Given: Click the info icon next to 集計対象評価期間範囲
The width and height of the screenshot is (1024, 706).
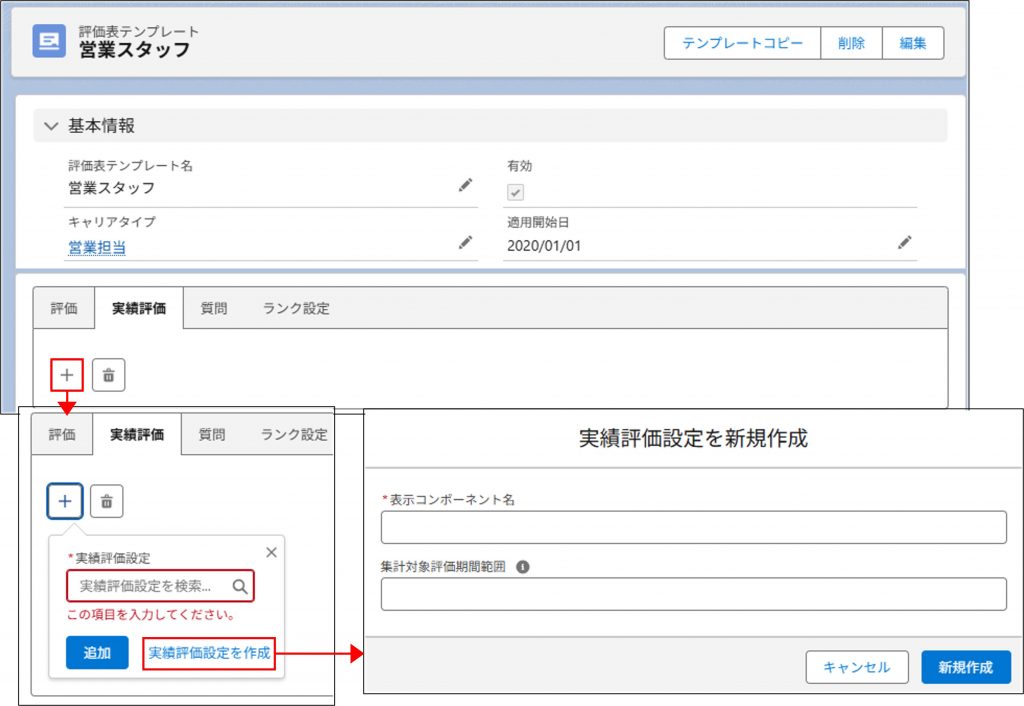Looking at the screenshot, I should pyautogui.click(x=522, y=567).
